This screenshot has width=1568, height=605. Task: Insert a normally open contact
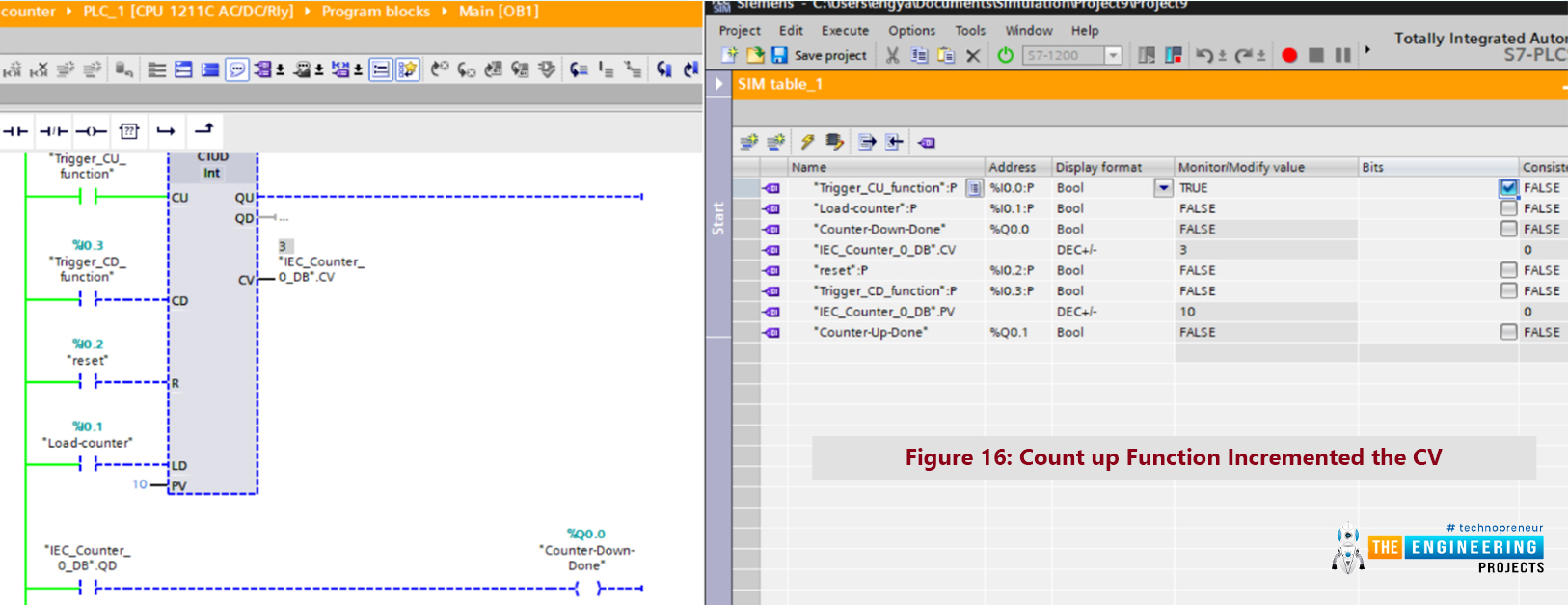tap(15, 131)
